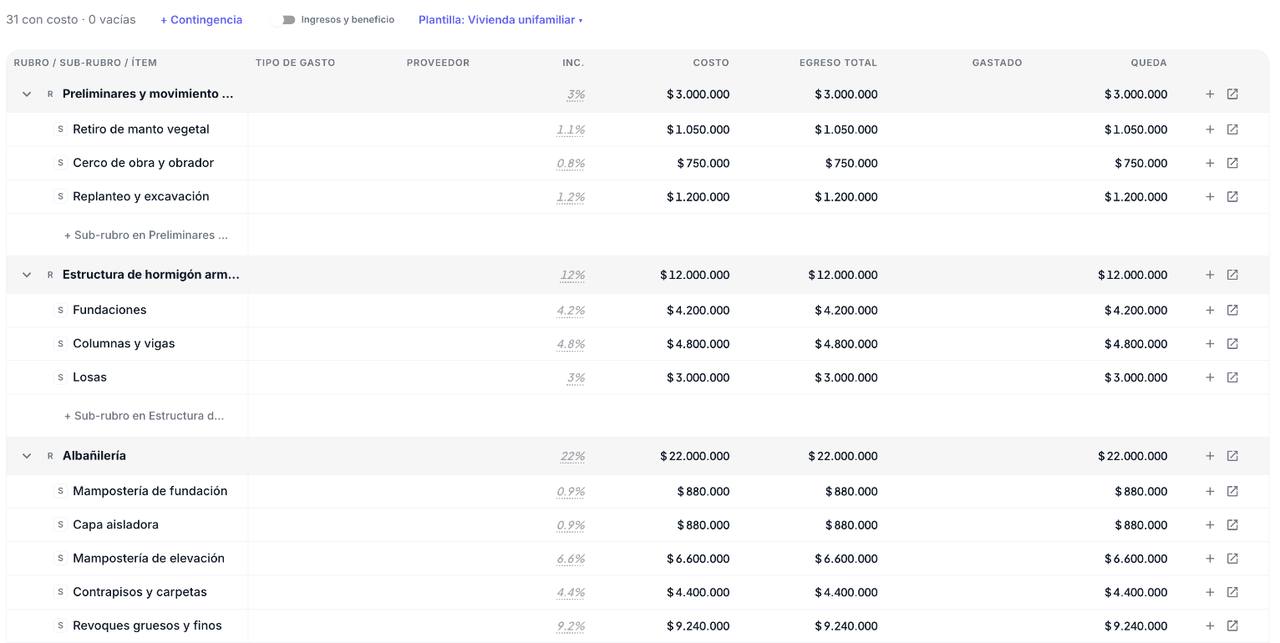Add item under Replanteo y excavación
The image size is (1280, 643).
tap(1209, 197)
